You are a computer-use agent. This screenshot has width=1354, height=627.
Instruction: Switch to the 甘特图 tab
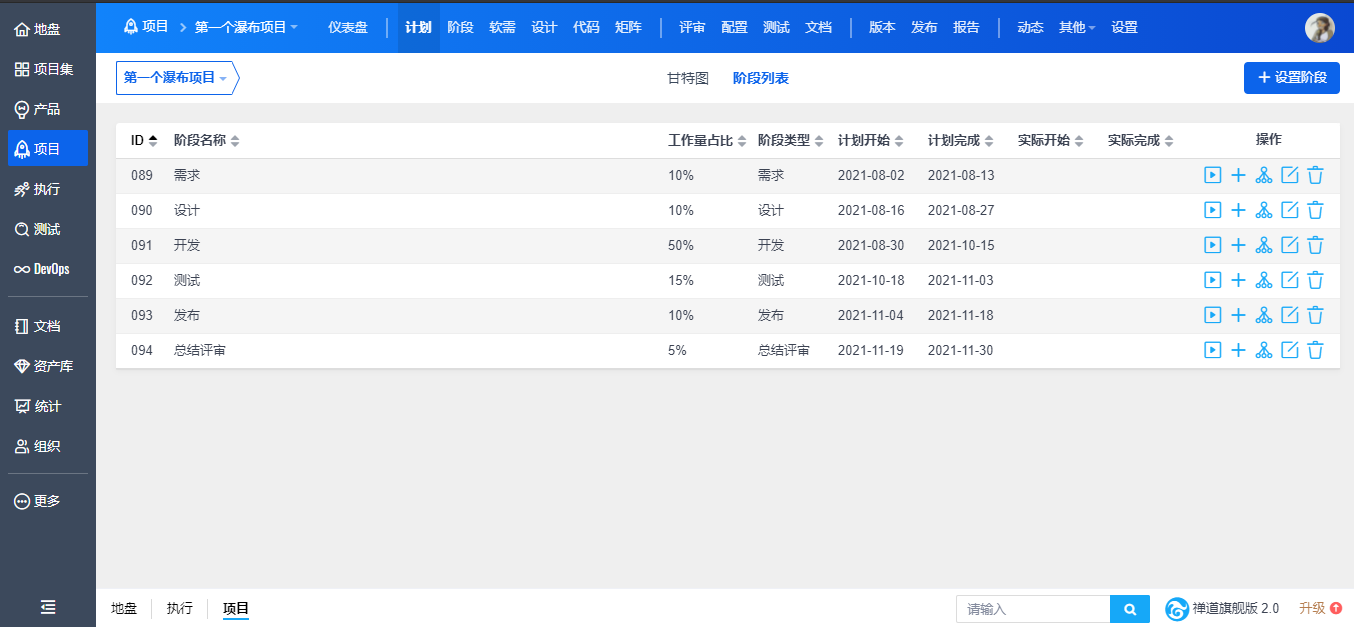[x=688, y=78]
